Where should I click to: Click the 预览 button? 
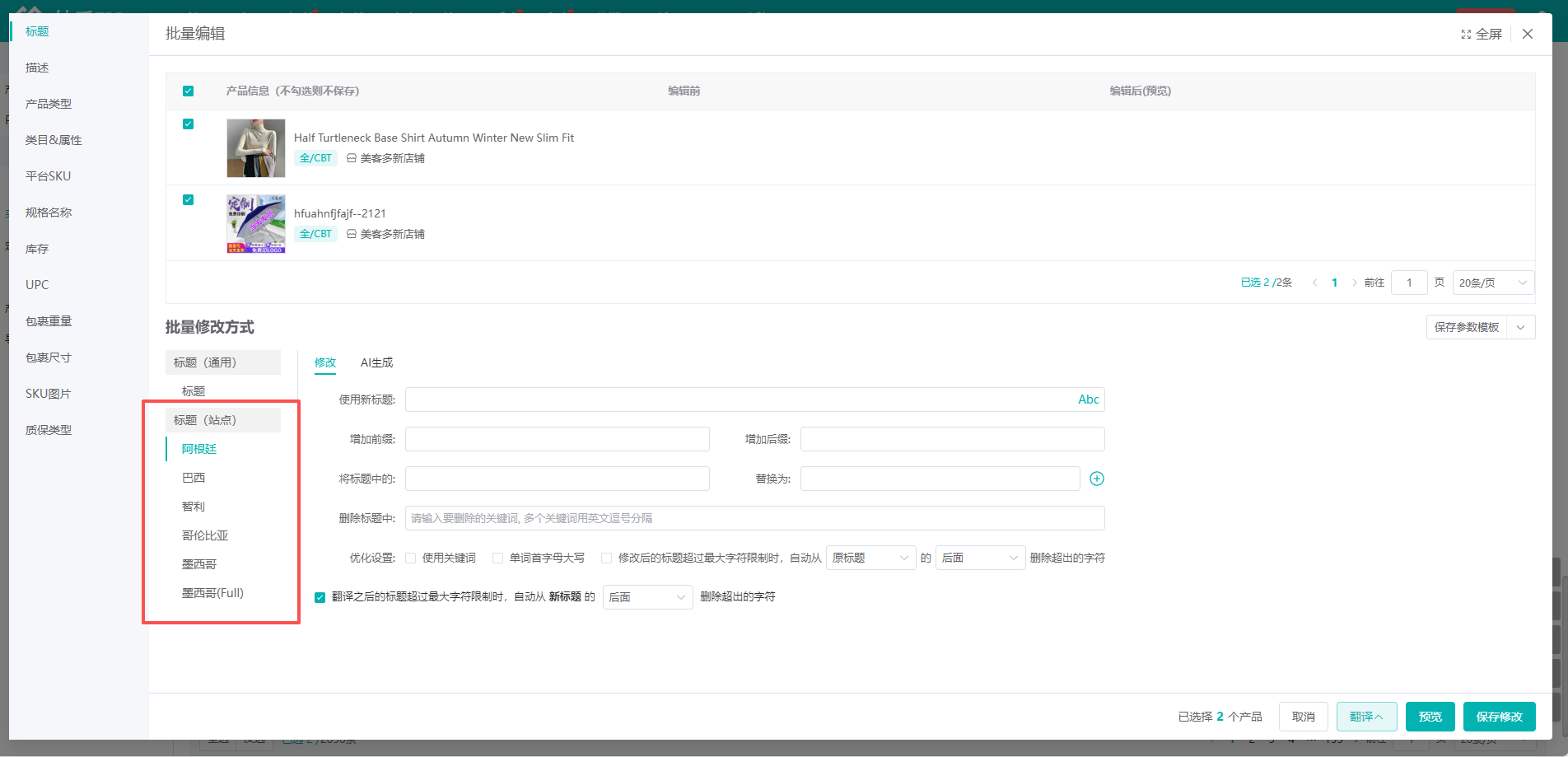(x=1430, y=717)
